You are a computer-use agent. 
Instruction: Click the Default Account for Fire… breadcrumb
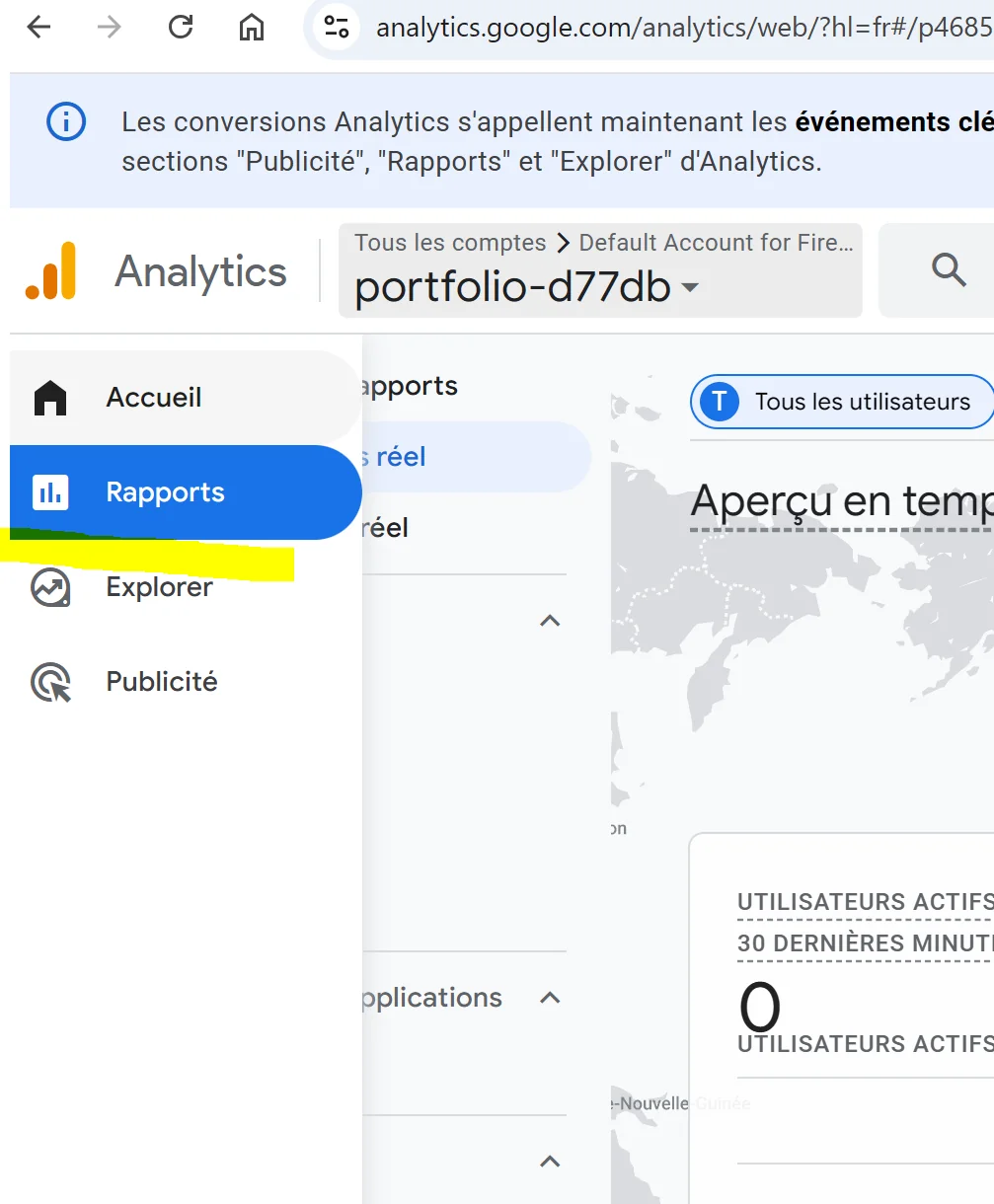(x=716, y=243)
